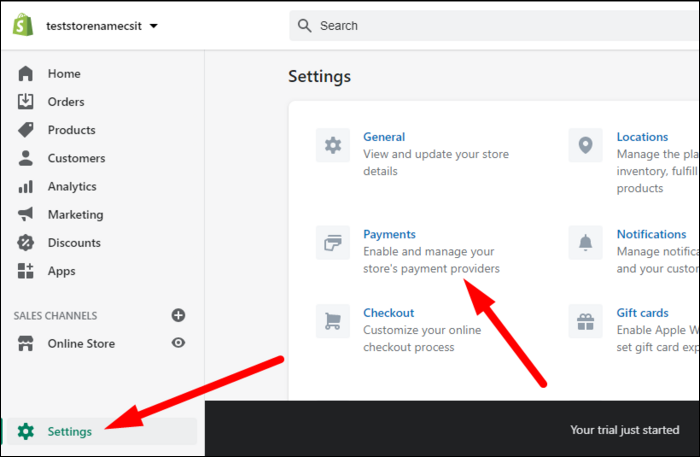Open the store name dropdown
The image size is (700, 457).
tap(153, 26)
